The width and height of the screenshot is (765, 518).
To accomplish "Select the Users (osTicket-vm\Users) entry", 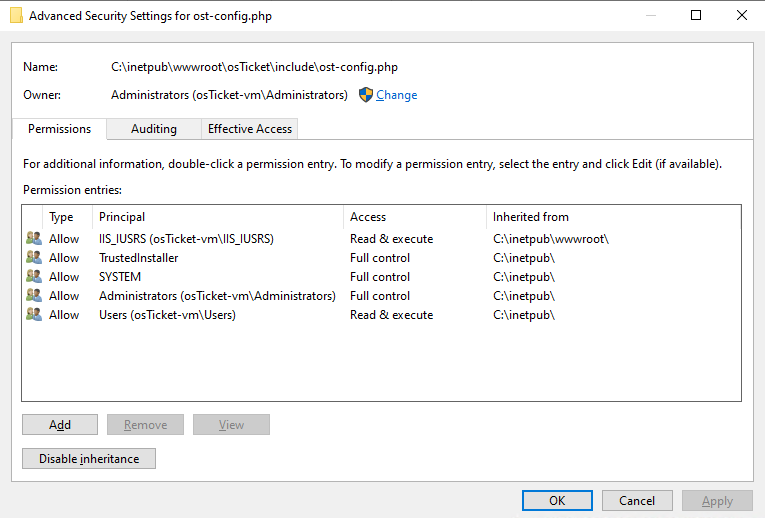I will click(167, 315).
